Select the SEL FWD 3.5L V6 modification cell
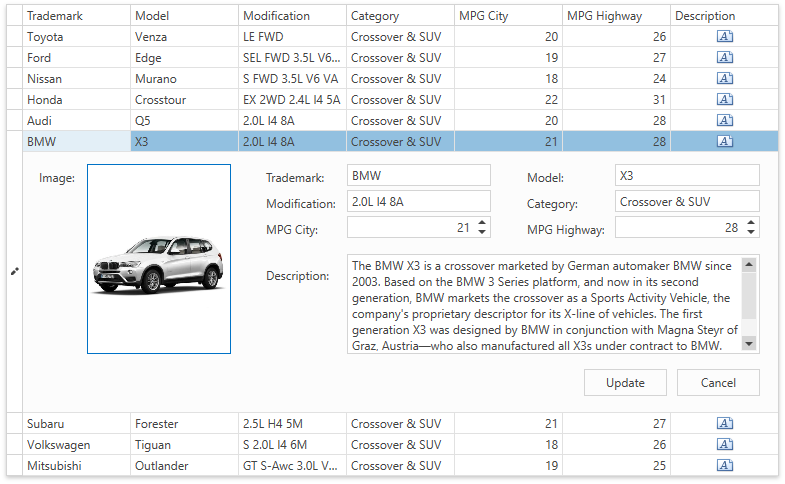Viewport: 785px width, 484px height. (292, 58)
